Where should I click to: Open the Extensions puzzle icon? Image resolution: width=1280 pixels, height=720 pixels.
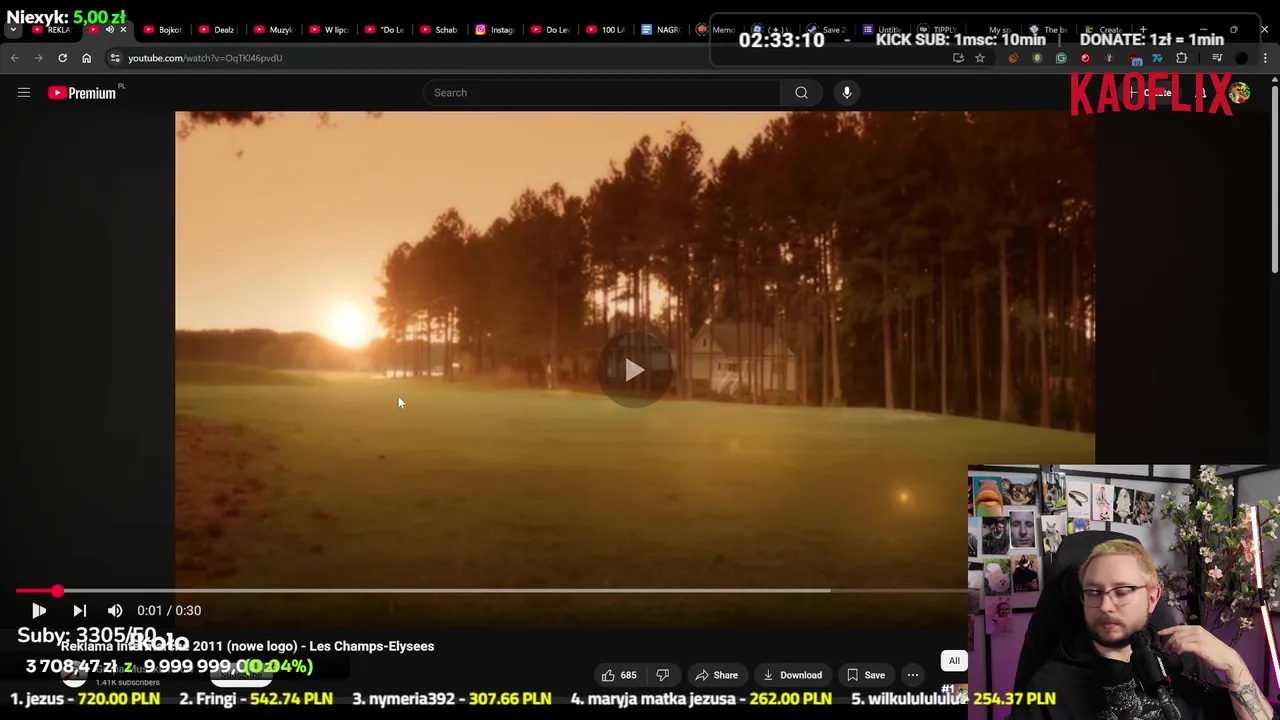pyautogui.click(x=1181, y=58)
